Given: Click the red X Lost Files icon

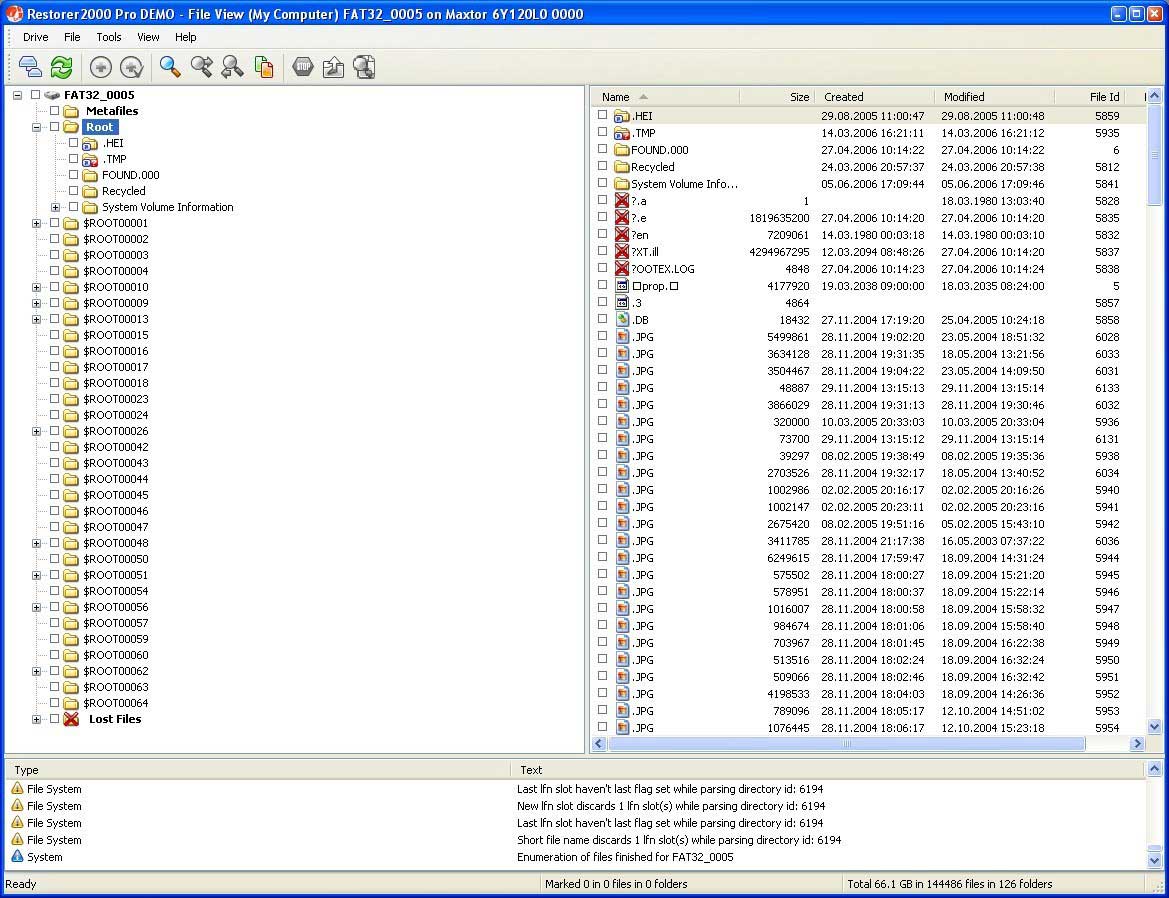Looking at the screenshot, I should click(x=72, y=719).
